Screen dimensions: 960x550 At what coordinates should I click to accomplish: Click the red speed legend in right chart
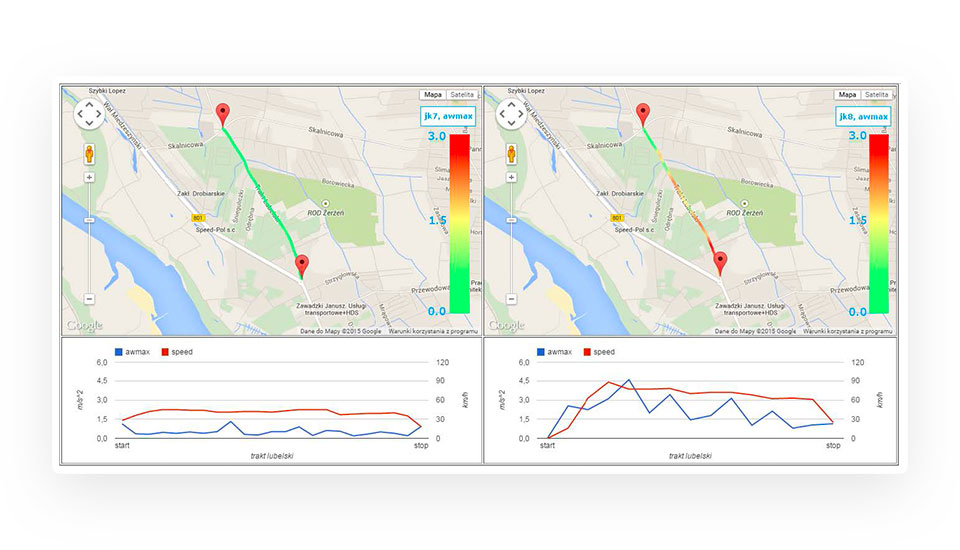point(597,352)
